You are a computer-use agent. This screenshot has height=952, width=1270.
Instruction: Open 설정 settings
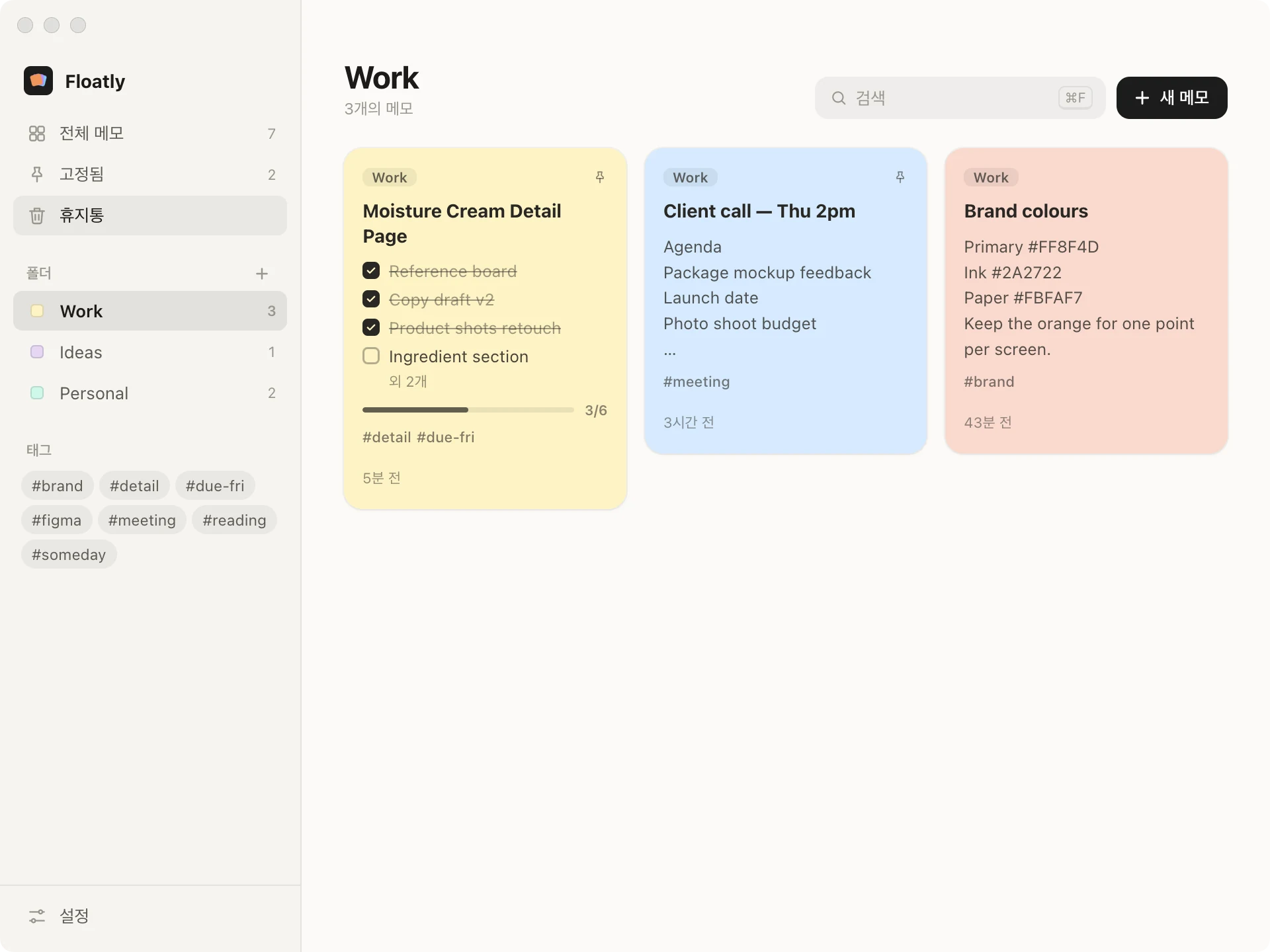[150, 916]
